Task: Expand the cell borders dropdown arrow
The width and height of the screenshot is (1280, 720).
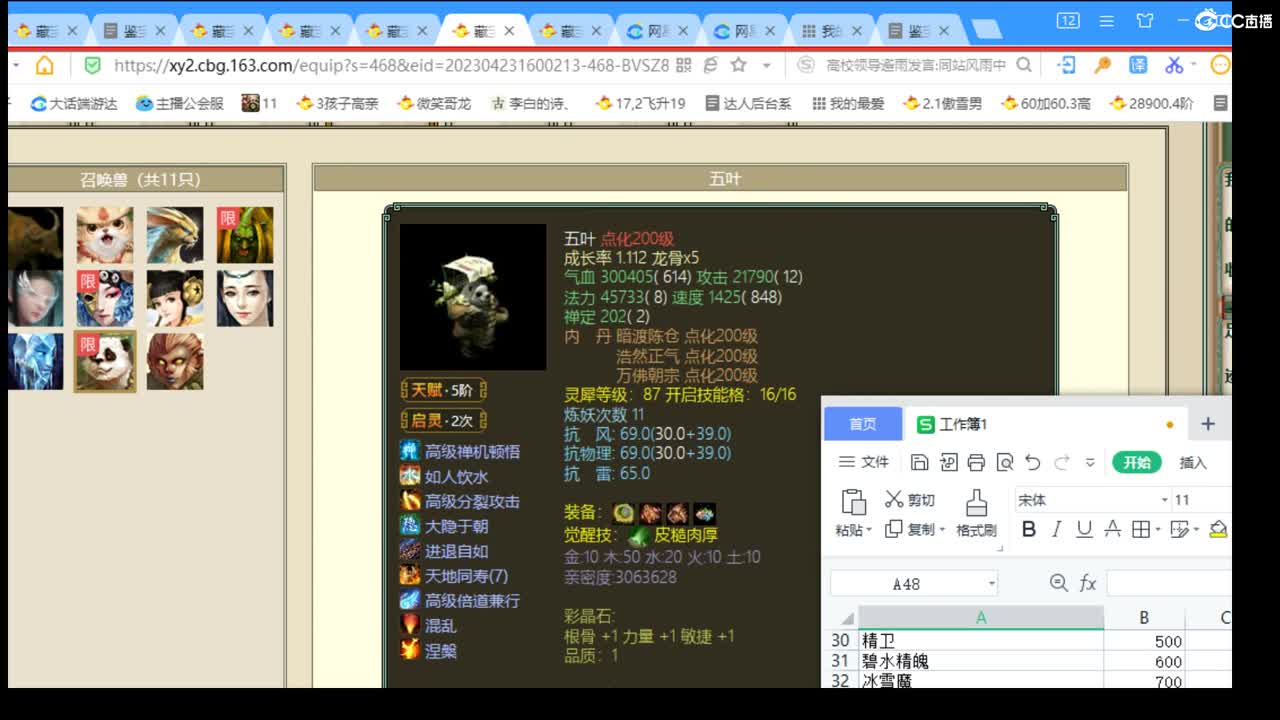Action: (1158, 531)
